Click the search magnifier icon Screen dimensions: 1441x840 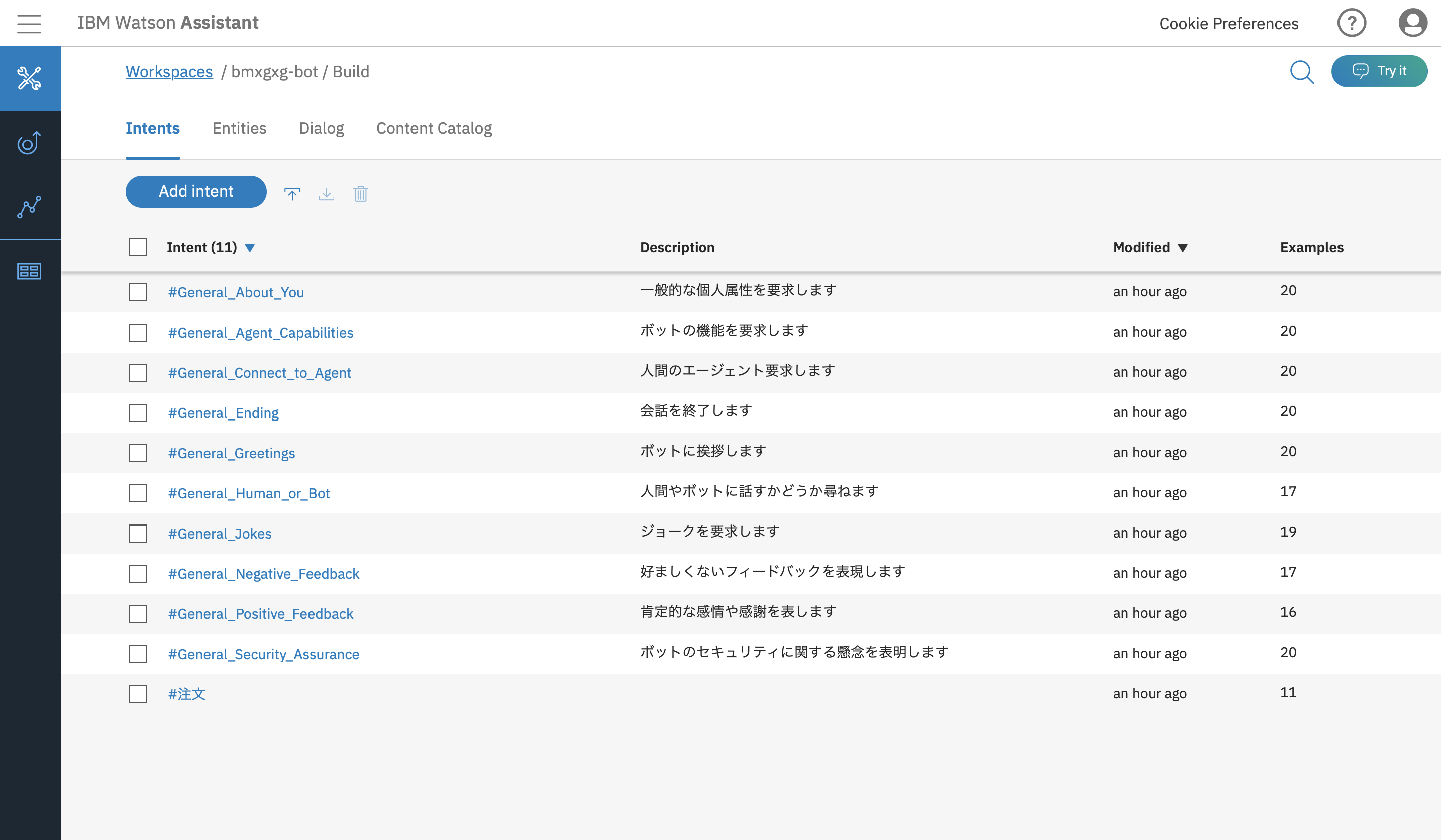[x=1301, y=72]
